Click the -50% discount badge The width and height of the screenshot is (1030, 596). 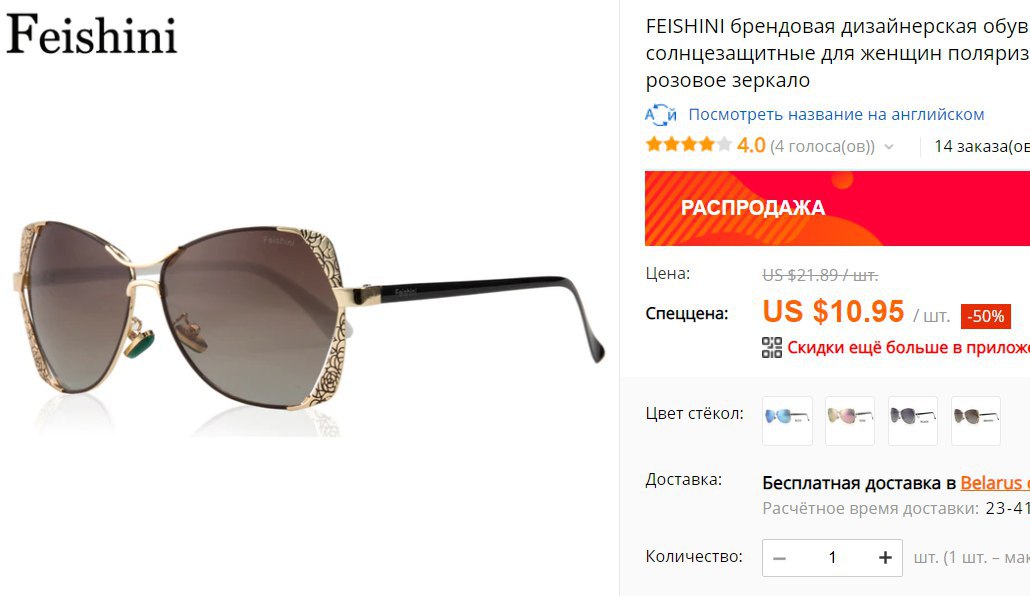[x=985, y=316]
